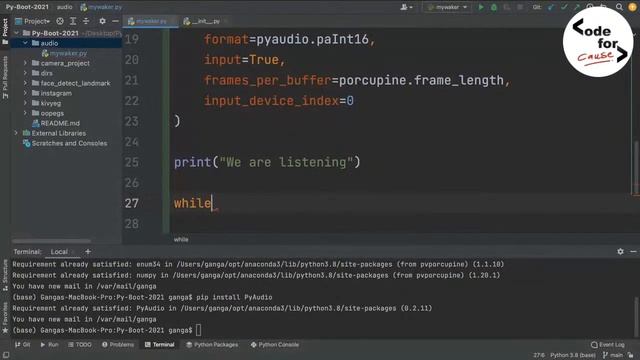Select Scratches and Consoles node

coord(65,143)
